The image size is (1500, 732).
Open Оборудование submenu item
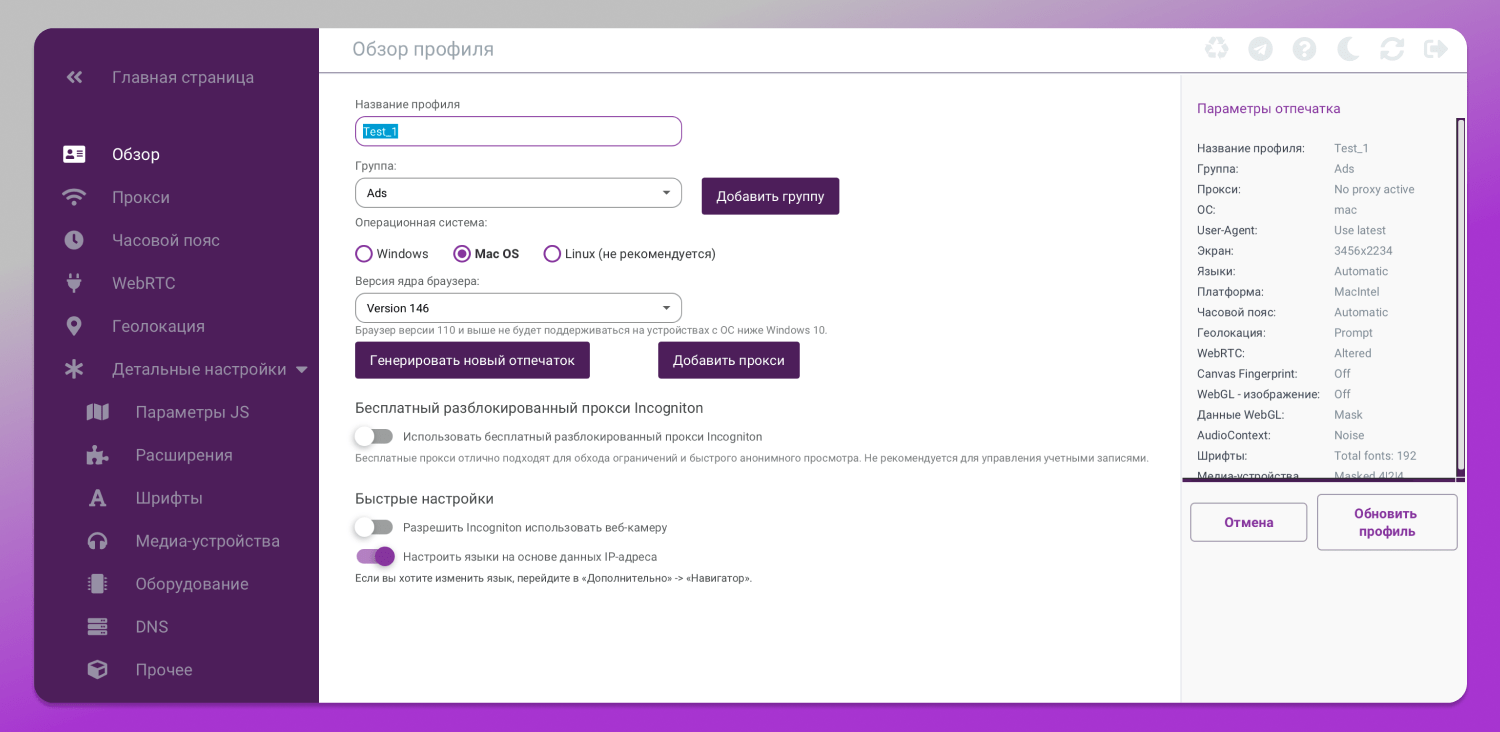pos(192,584)
